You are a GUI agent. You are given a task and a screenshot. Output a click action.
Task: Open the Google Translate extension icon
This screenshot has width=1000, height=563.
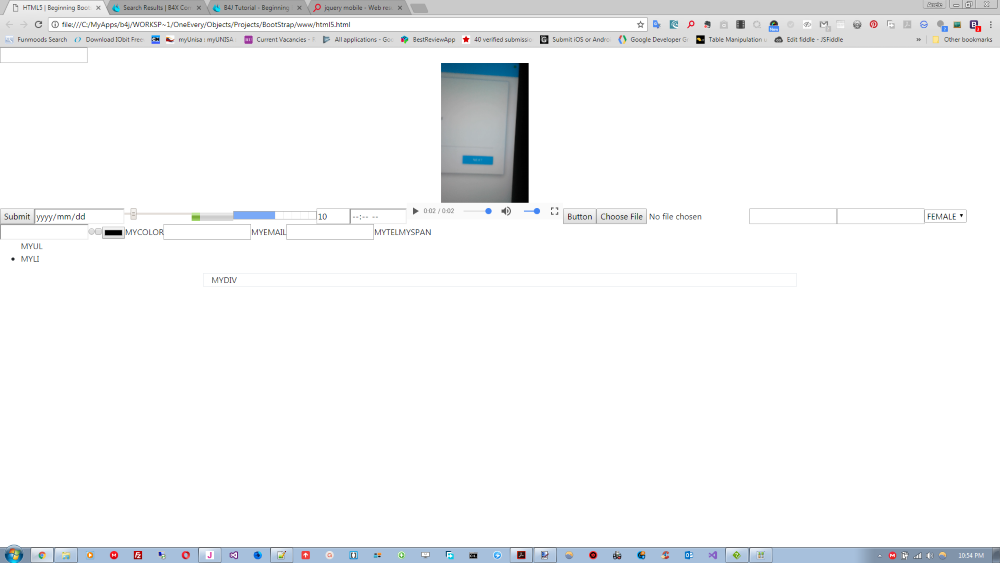(657, 24)
